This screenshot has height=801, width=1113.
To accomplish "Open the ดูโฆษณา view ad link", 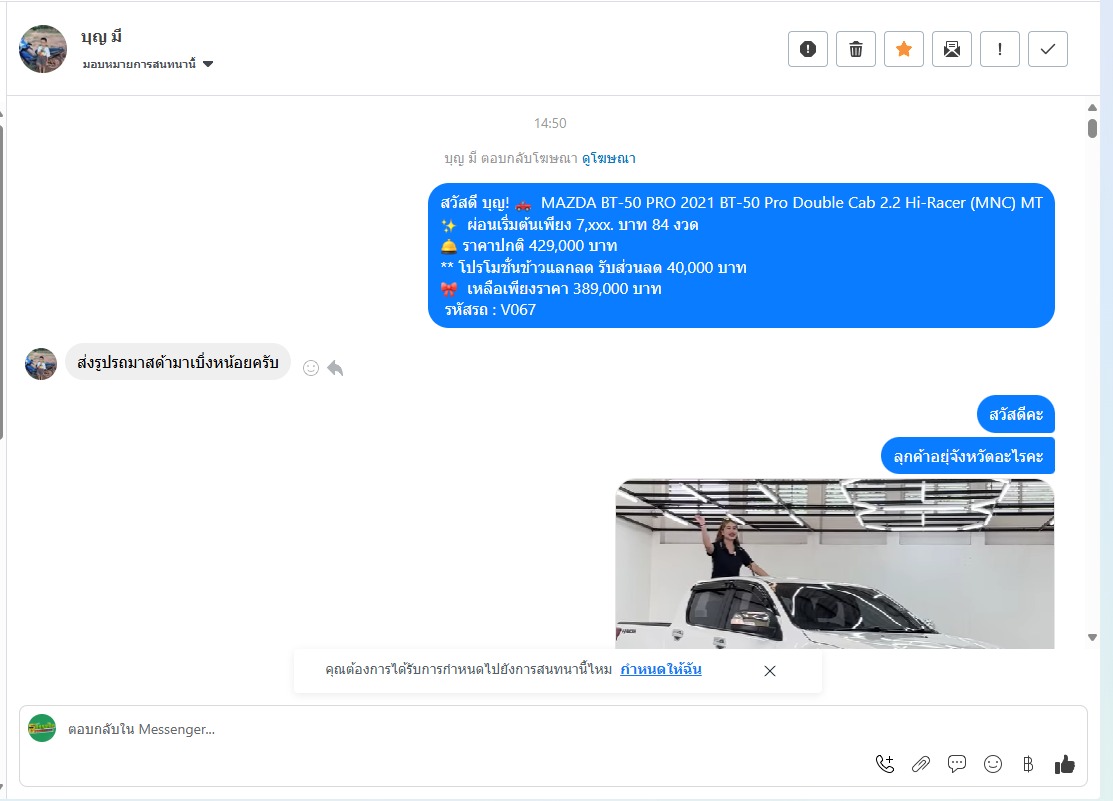I will [608, 158].
